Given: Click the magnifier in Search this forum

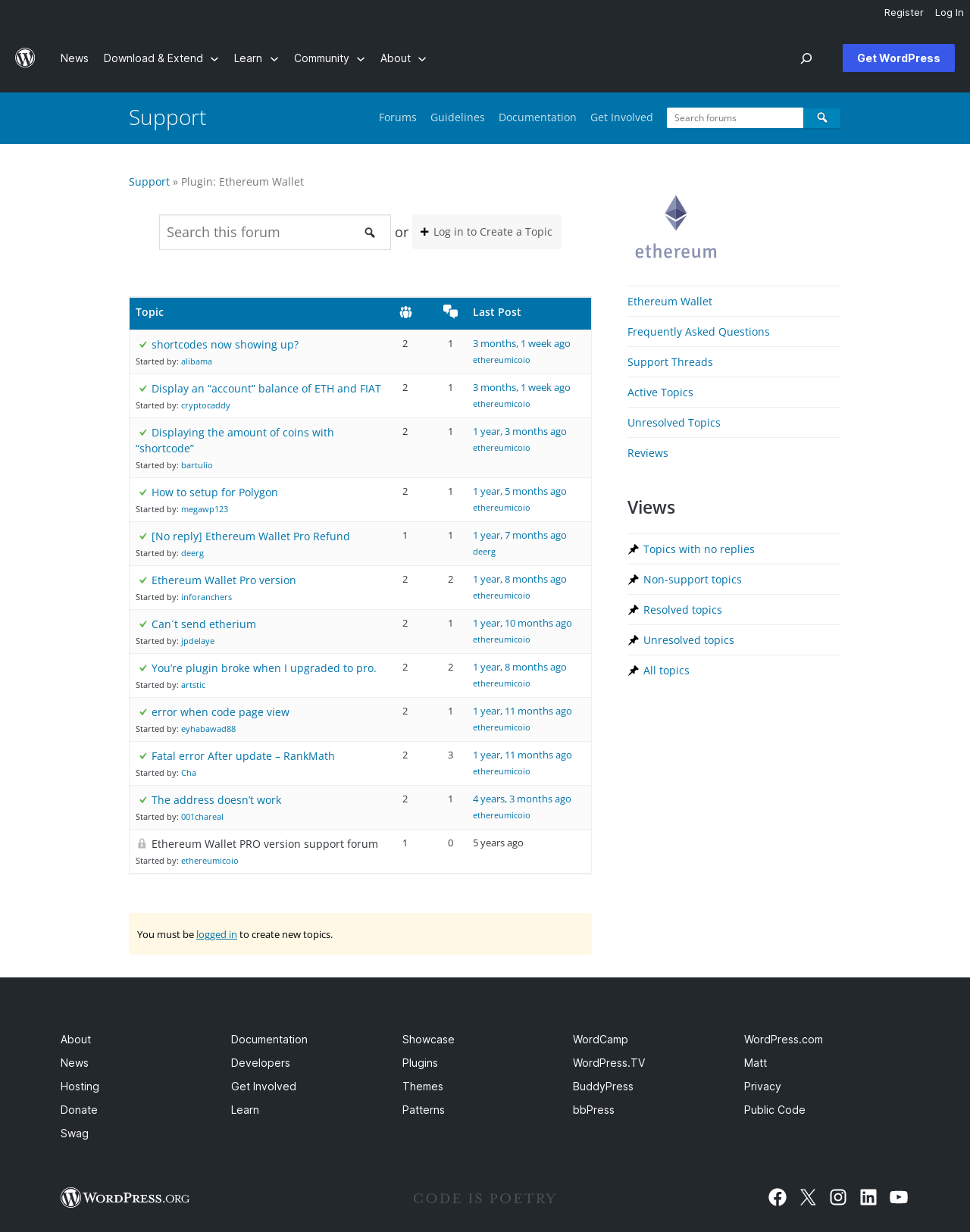Looking at the screenshot, I should (x=370, y=233).
